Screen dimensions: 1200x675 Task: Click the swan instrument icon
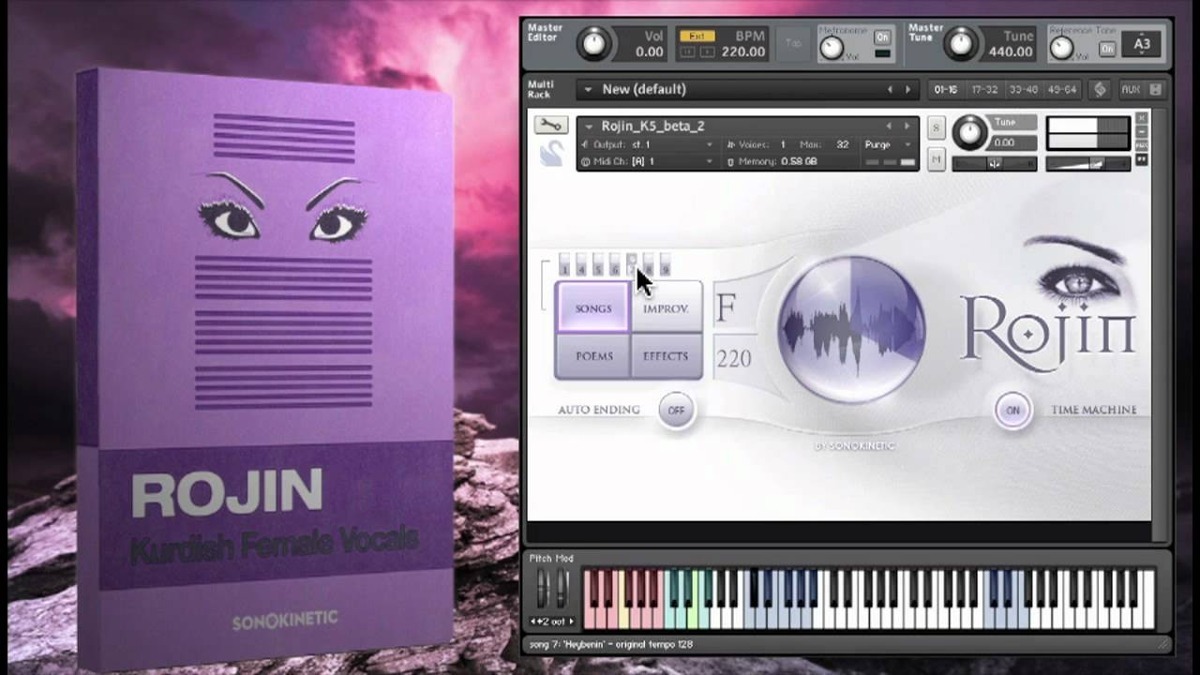pyautogui.click(x=551, y=152)
